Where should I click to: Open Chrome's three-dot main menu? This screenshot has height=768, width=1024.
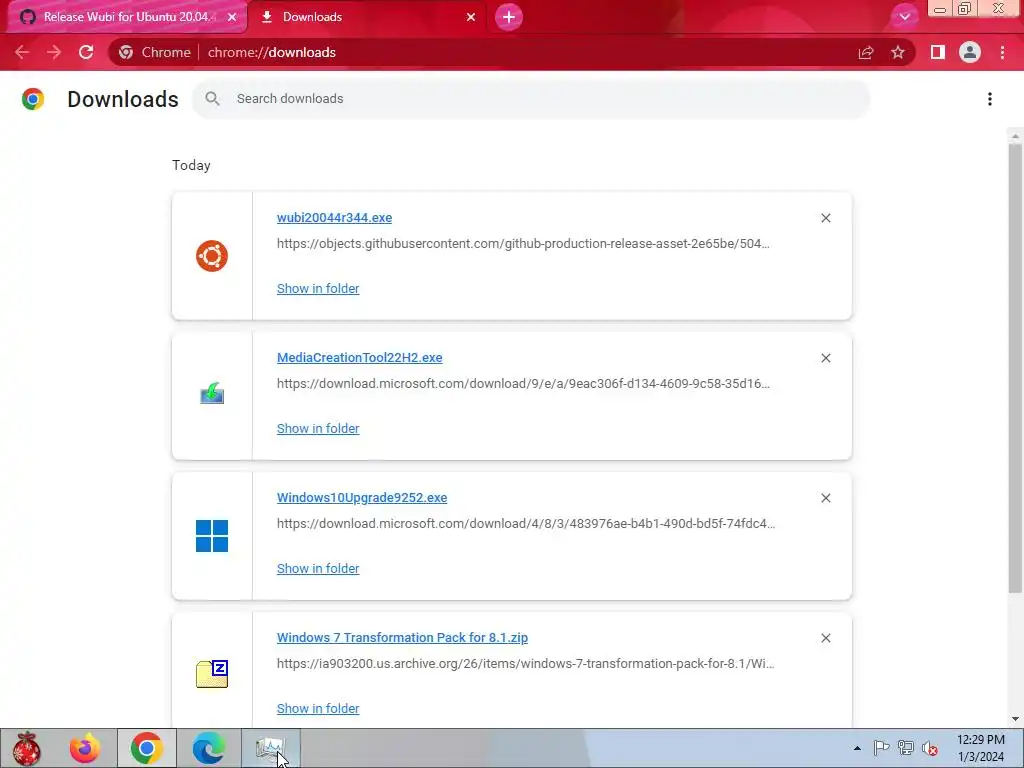(x=1002, y=52)
